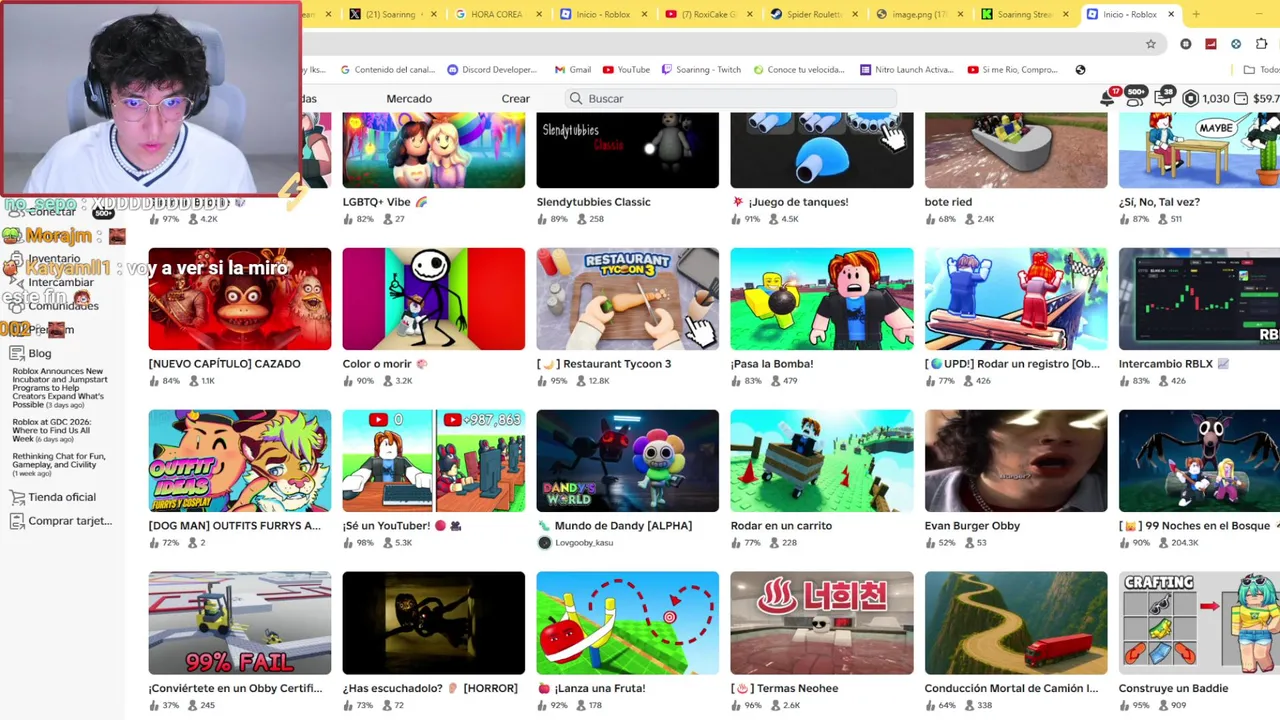Open the Mundo de Dandy thumbnail
Screen dimensions: 1280x720
coord(627,461)
